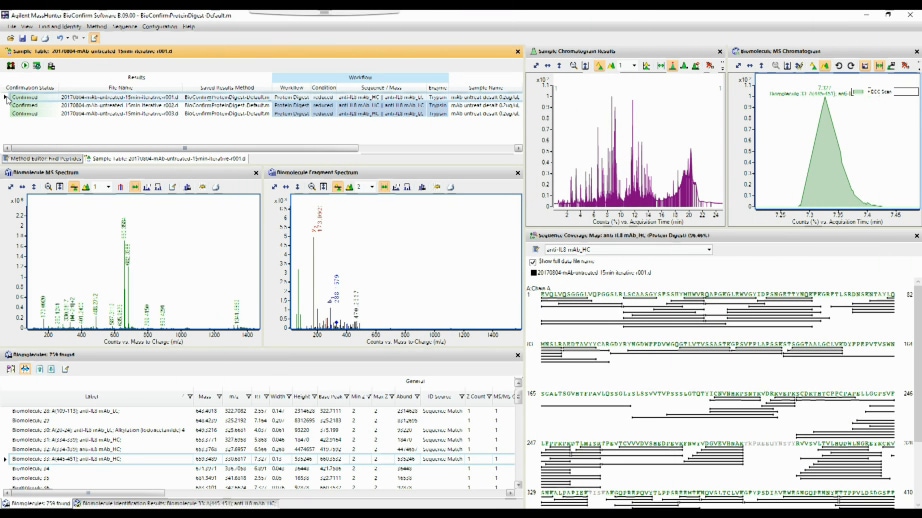
Task: Open the pane count dropdown in MS Spectrum toolbar
Action: (109, 187)
